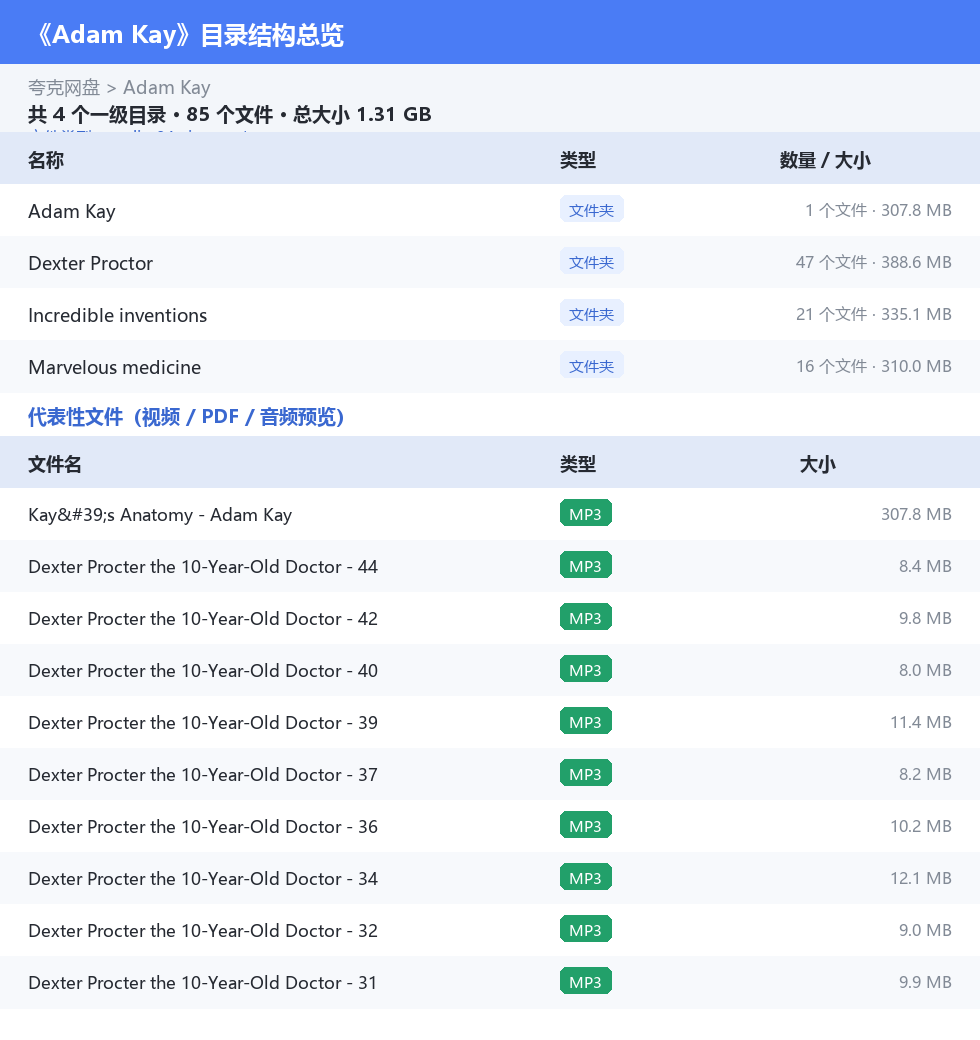Click the 12.1 MB size cell

tap(920, 878)
